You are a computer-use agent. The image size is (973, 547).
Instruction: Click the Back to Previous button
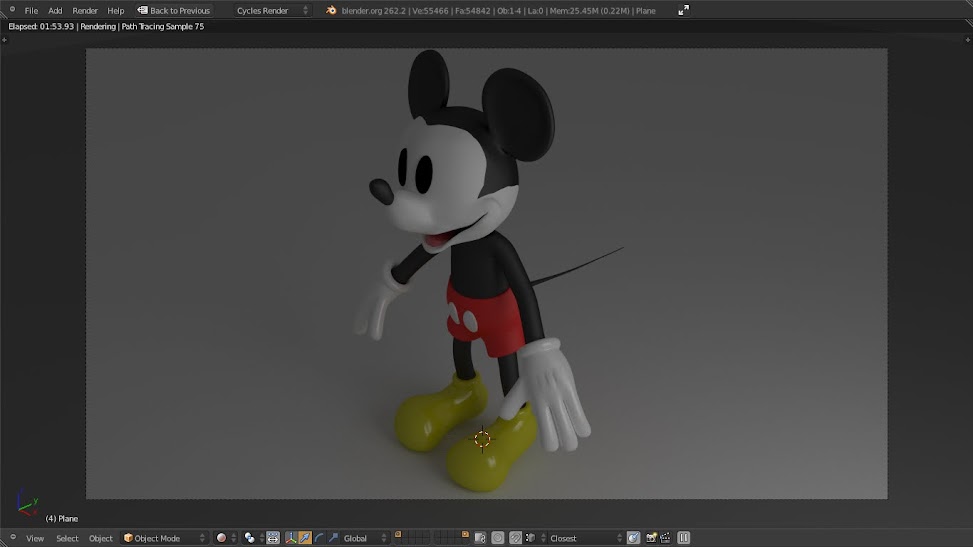pyautogui.click(x=174, y=10)
